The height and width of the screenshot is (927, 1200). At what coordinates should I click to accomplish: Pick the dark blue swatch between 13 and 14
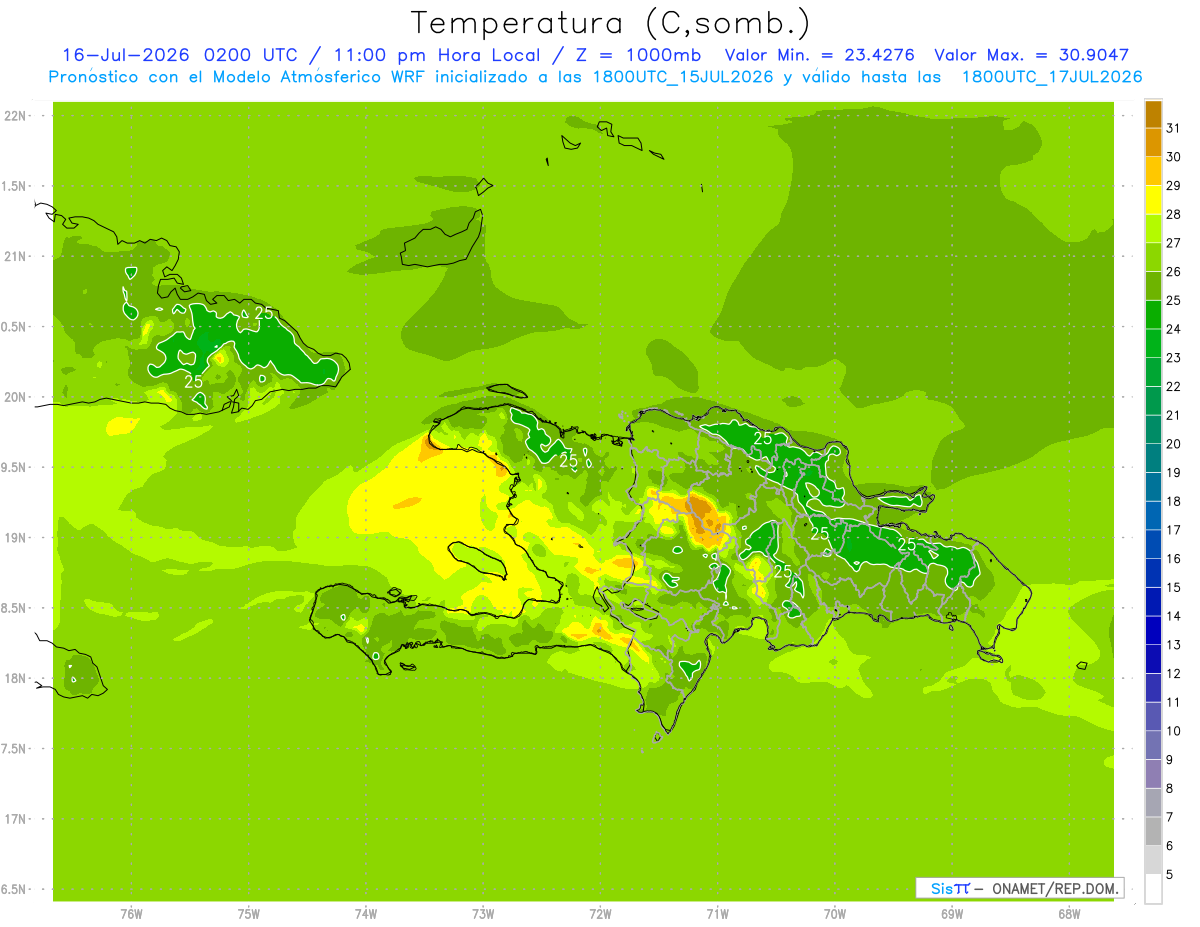pyautogui.click(x=1153, y=631)
